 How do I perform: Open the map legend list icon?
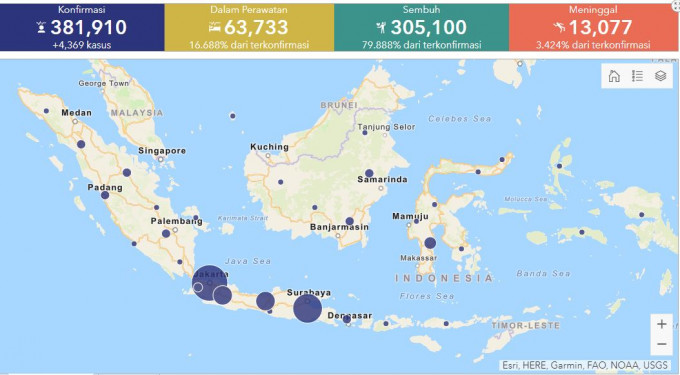point(638,76)
